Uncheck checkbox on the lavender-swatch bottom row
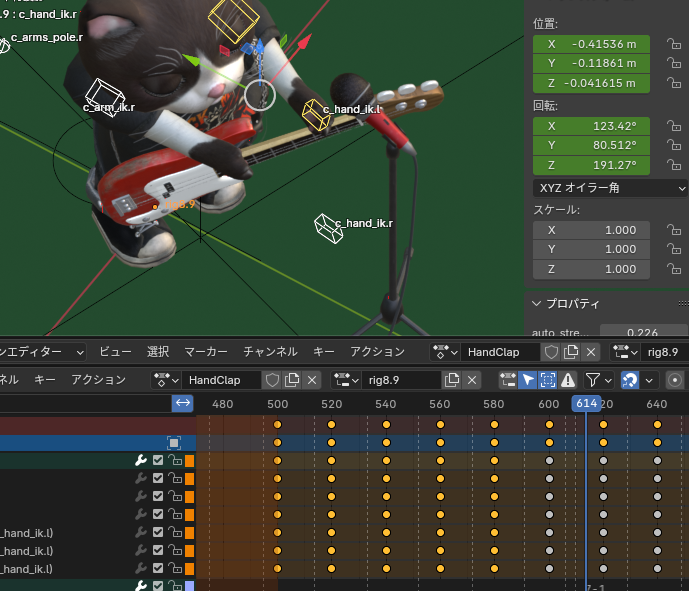689x591 pixels. [x=158, y=586]
